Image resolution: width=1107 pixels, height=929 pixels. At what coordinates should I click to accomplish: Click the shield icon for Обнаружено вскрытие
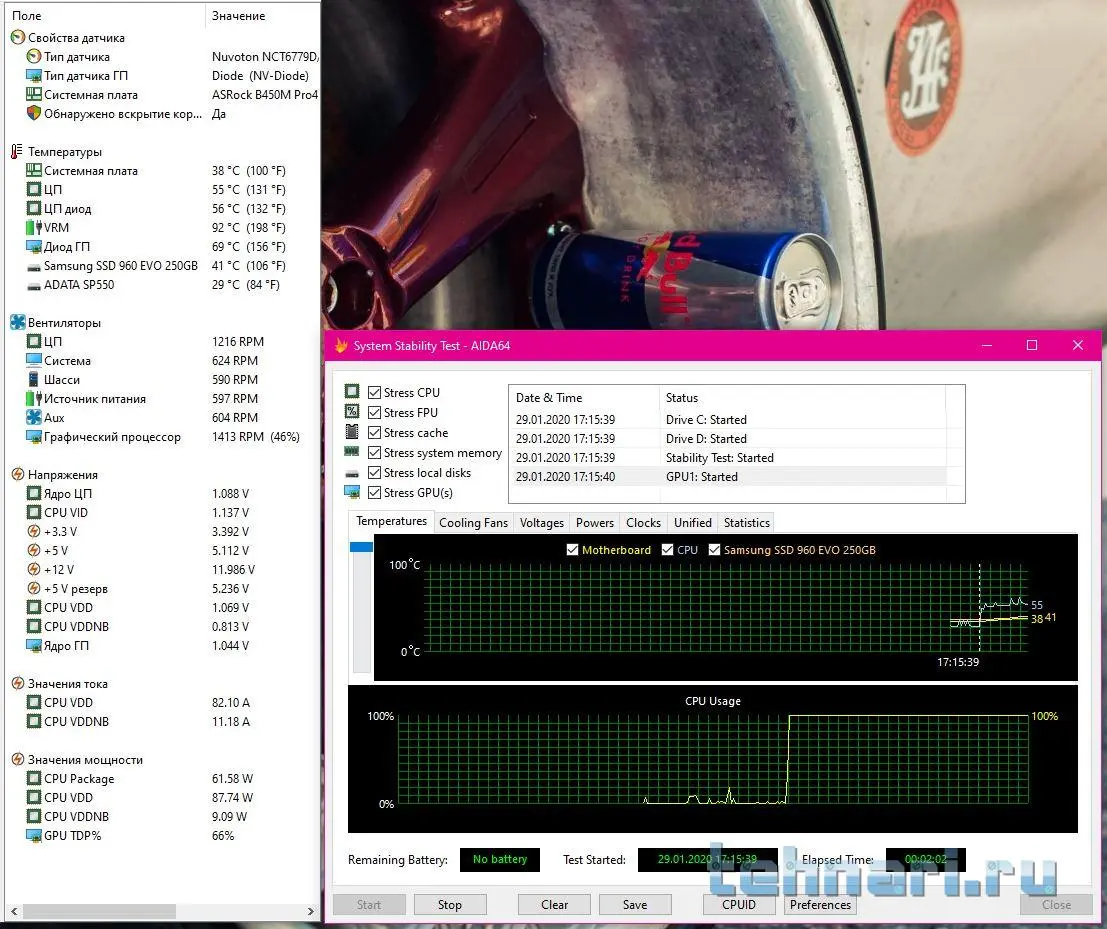pos(34,114)
